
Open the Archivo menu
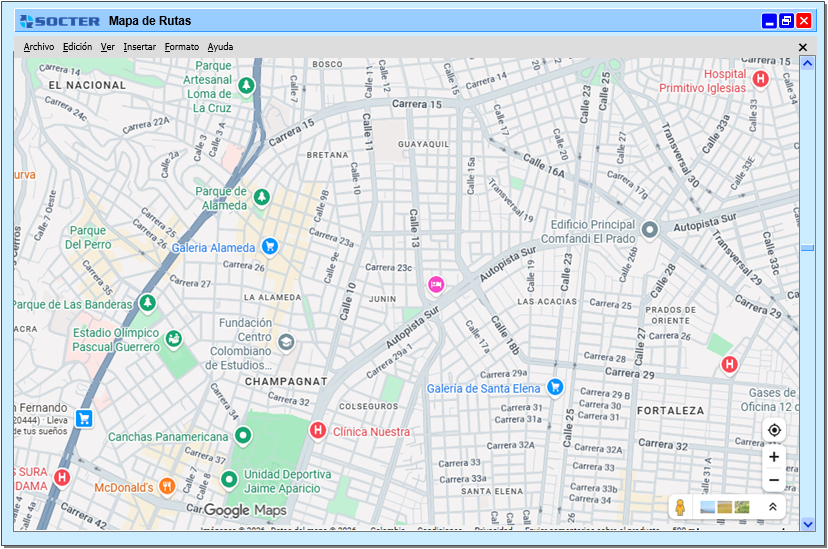tap(39, 47)
